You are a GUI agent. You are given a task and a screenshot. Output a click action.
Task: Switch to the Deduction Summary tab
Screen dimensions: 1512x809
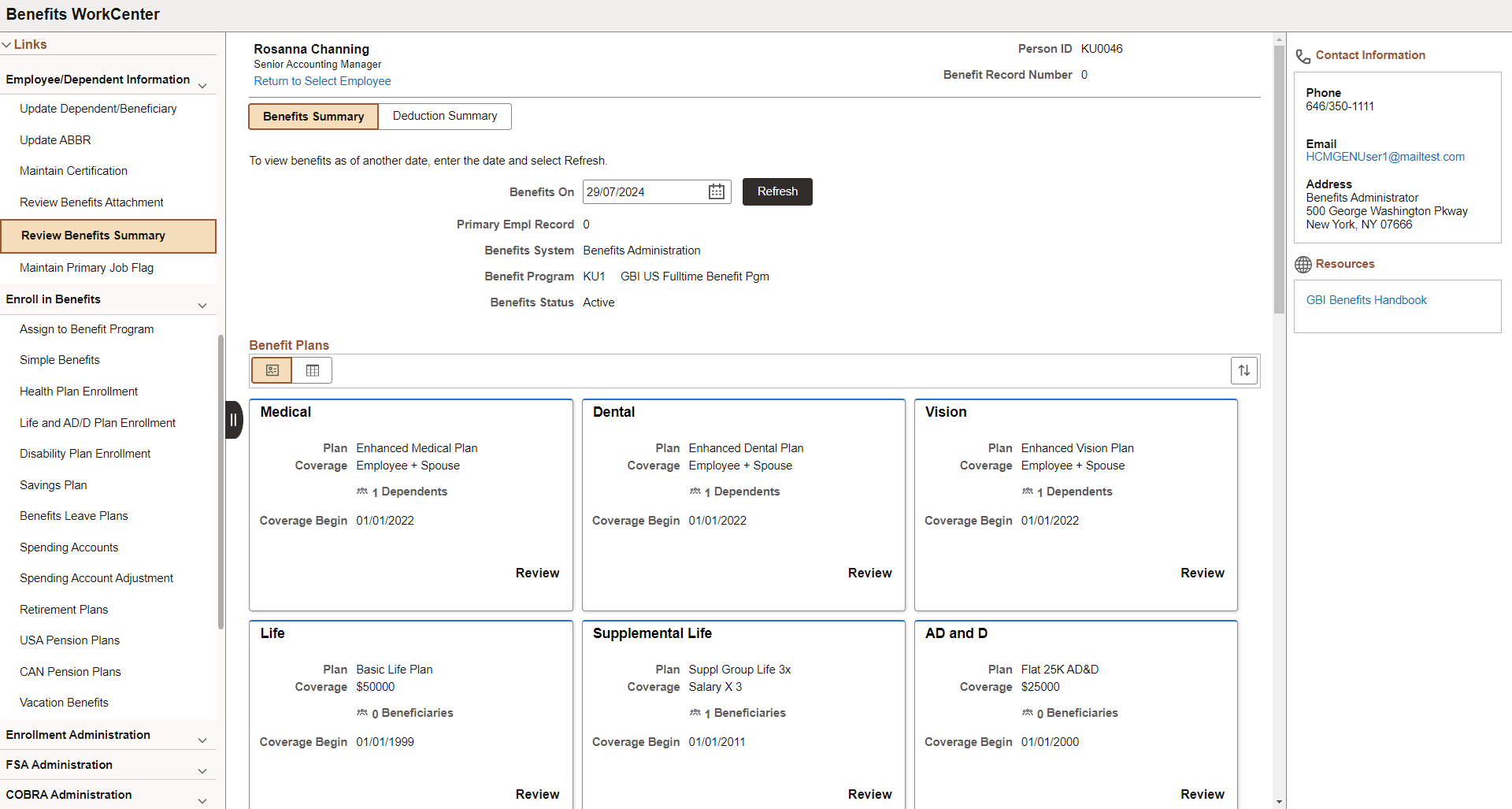tap(445, 116)
